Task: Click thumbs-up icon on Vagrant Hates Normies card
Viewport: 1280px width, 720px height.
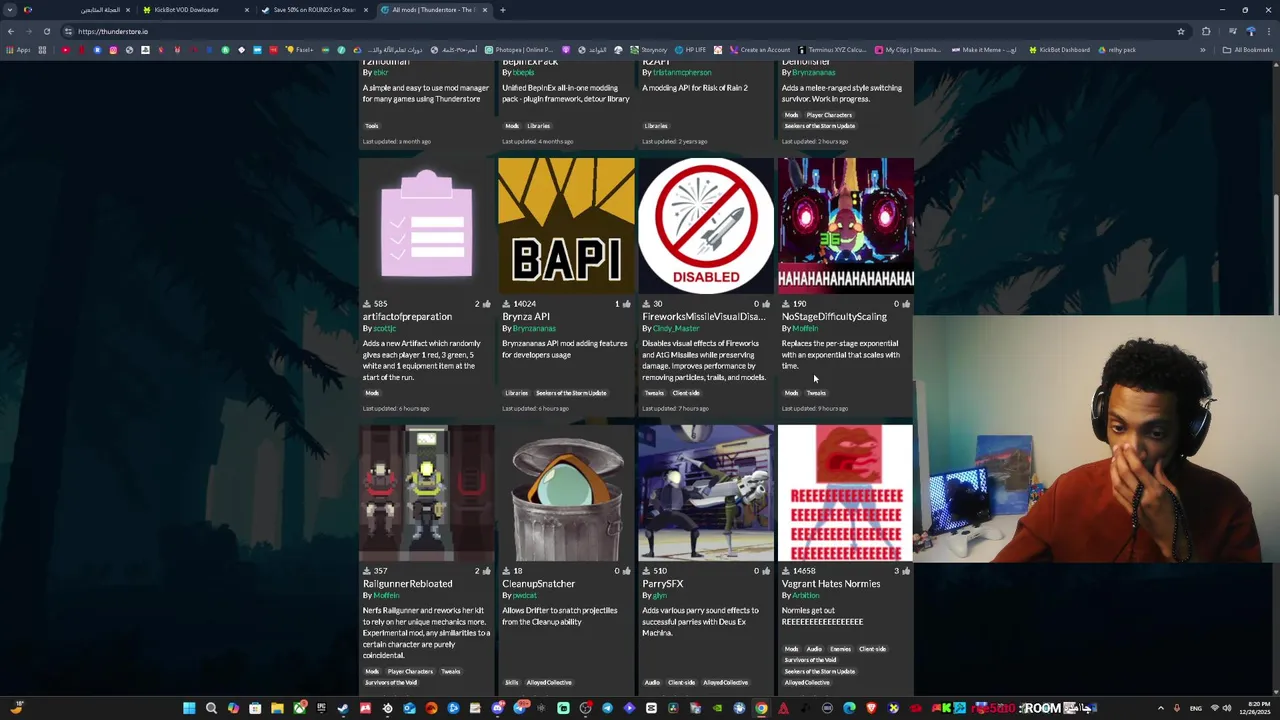Action: (906, 571)
